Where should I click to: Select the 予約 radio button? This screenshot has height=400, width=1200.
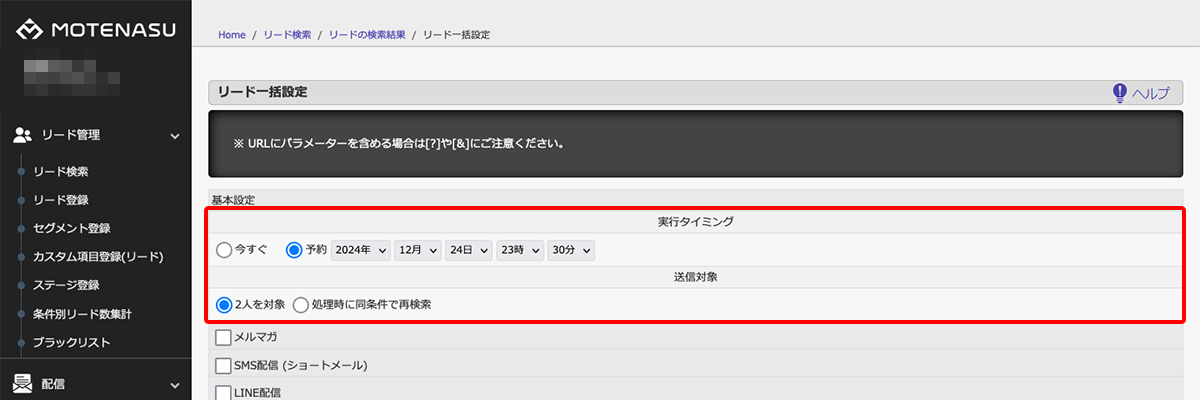[x=294, y=250]
